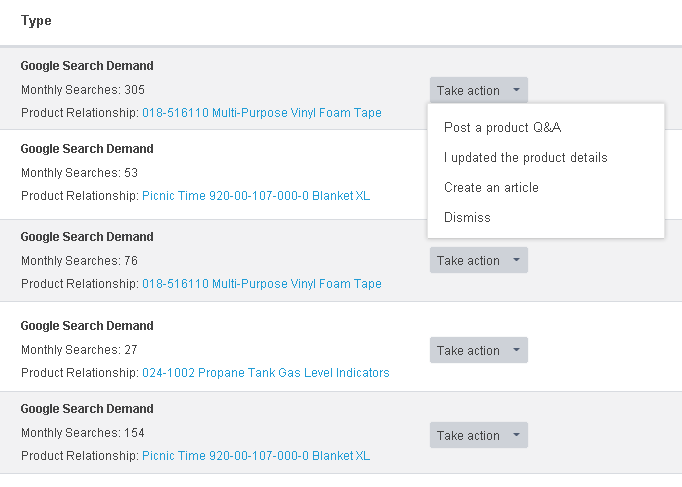682x487 pixels.
Task: Open Take action dropdown for 154-searches row
Action: pos(478,435)
